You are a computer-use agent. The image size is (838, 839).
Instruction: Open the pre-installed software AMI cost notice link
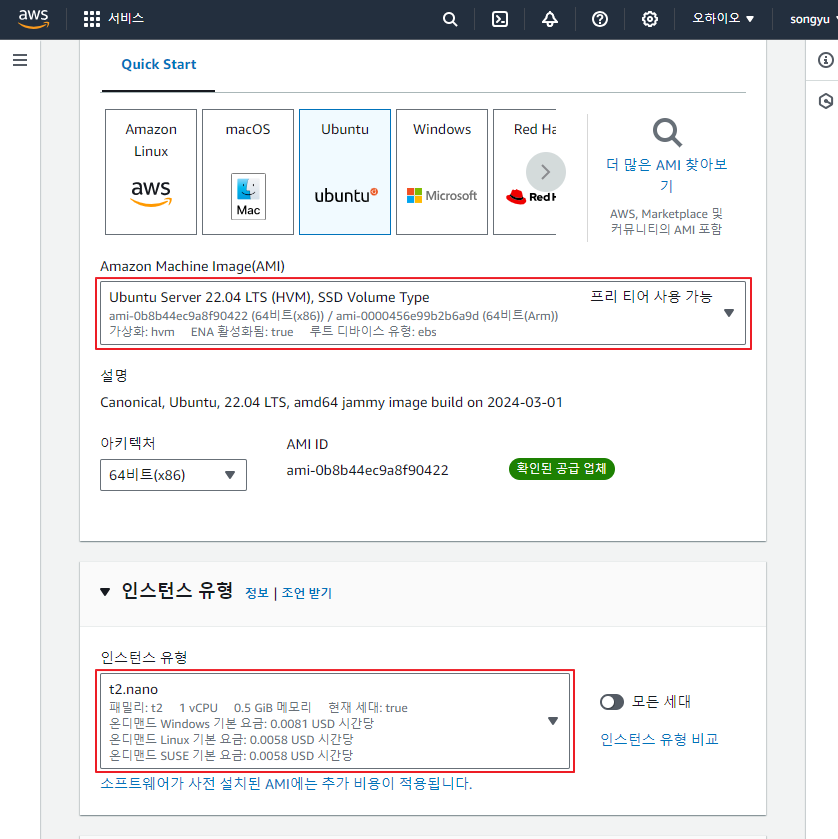pos(286,784)
